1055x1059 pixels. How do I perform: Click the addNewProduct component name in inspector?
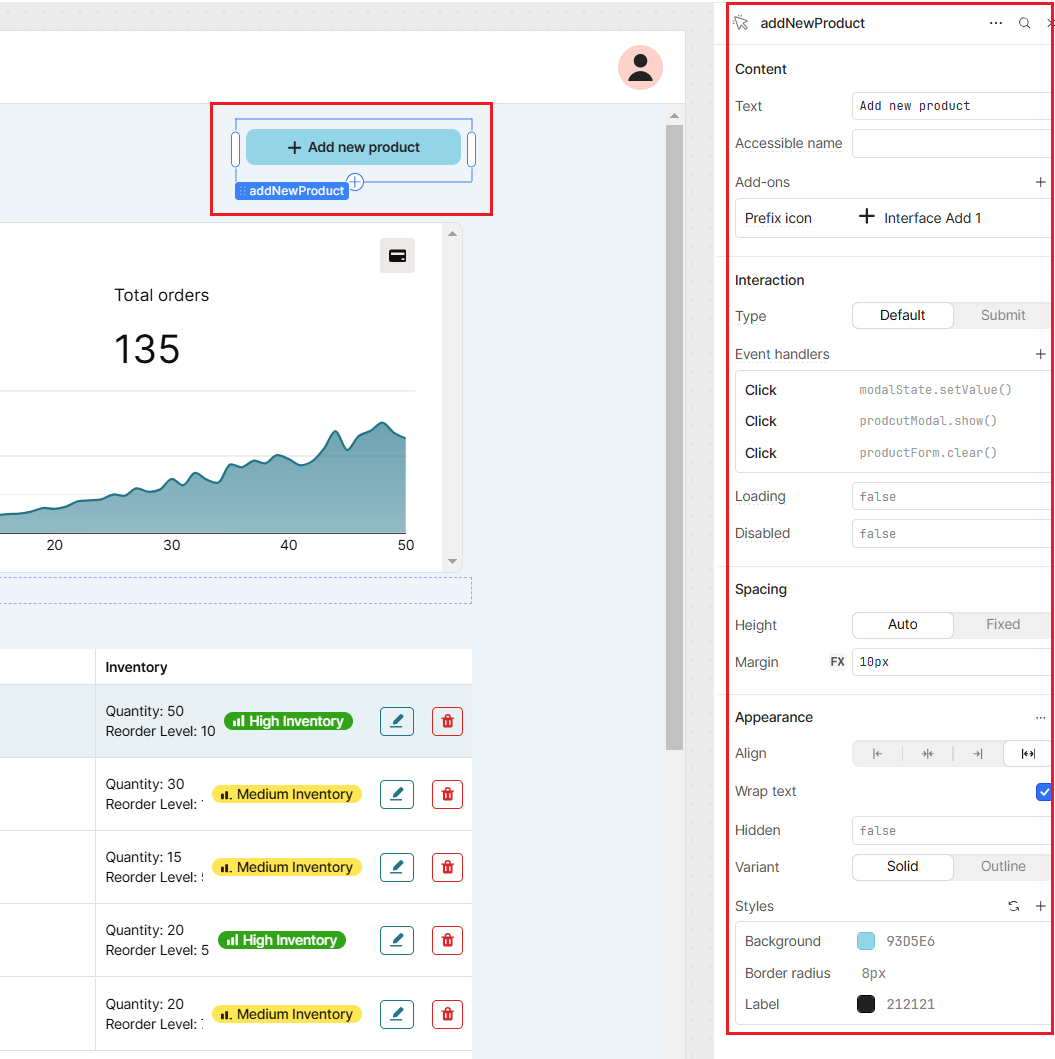pos(813,23)
